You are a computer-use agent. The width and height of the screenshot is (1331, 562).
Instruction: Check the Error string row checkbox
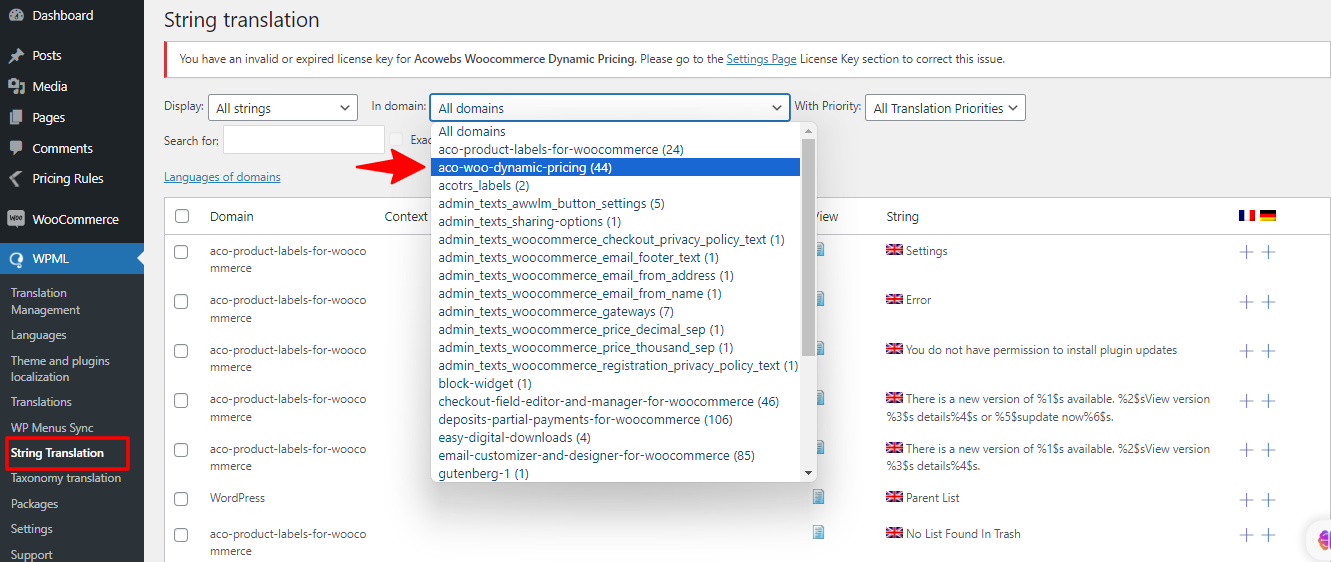[181, 301]
